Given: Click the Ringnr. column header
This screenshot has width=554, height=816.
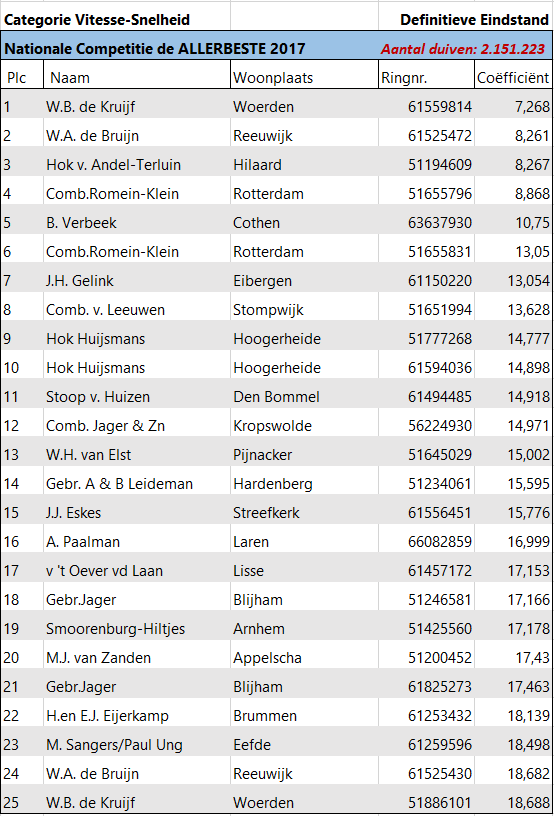Looking at the screenshot, I should pos(427,78).
